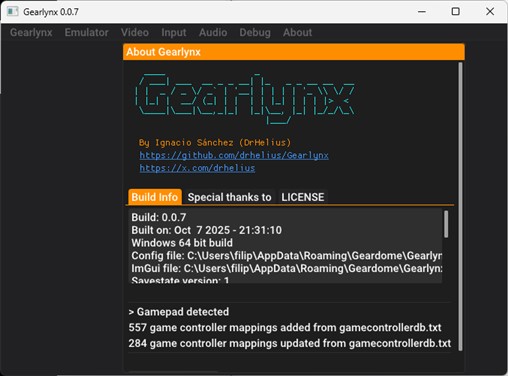The image size is (508, 376).
Task: Click the Gearlynx app icon in title bar
Action: (x=13, y=12)
